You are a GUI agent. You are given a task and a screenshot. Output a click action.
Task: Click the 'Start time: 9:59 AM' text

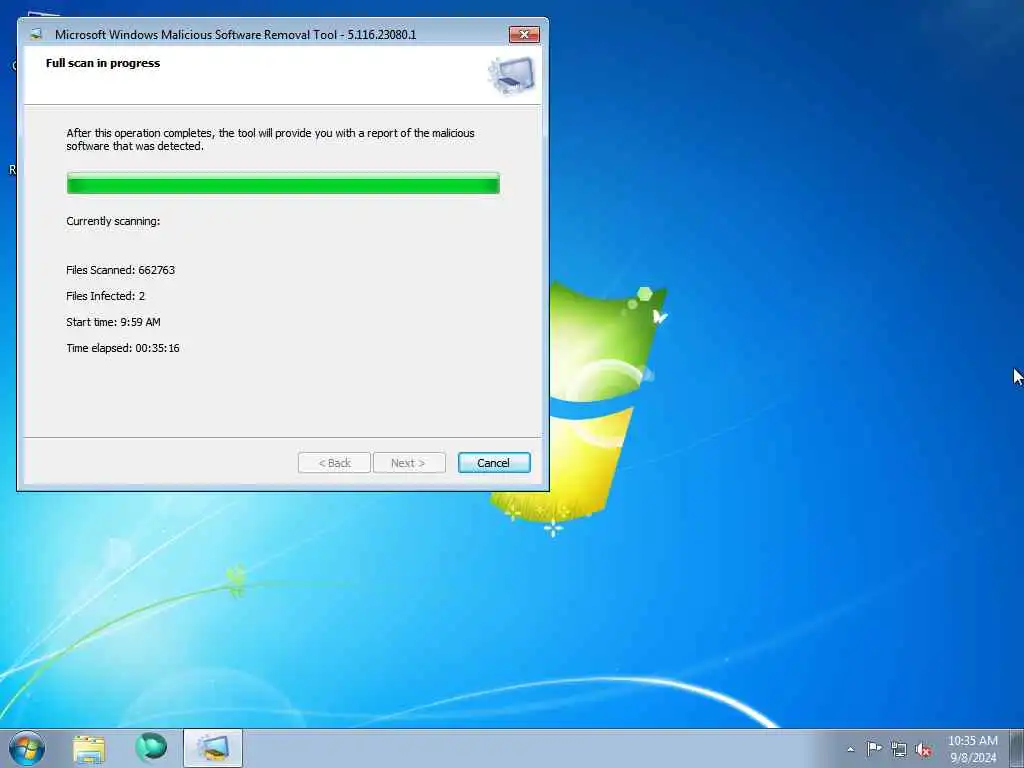pyautogui.click(x=113, y=322)
